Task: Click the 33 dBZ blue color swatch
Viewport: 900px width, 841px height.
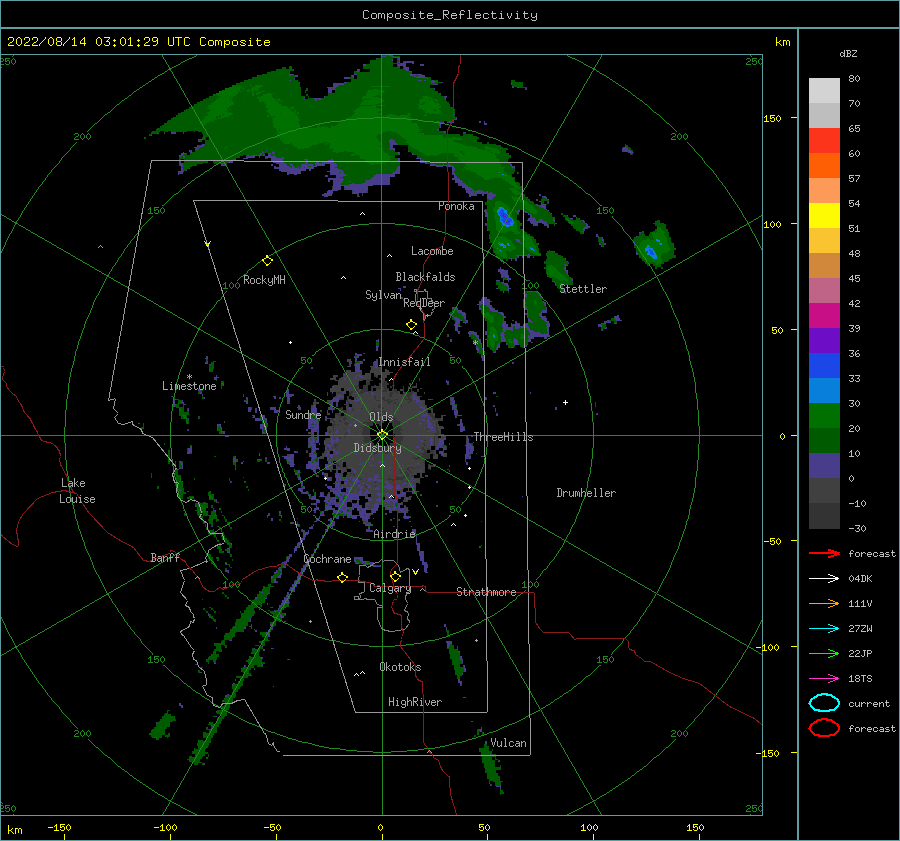Action: [x=824, y=366]
